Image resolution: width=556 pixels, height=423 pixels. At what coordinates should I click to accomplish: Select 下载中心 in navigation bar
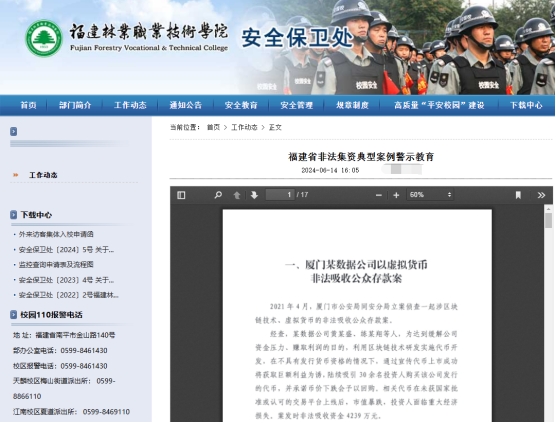click(x=526, y=105)
